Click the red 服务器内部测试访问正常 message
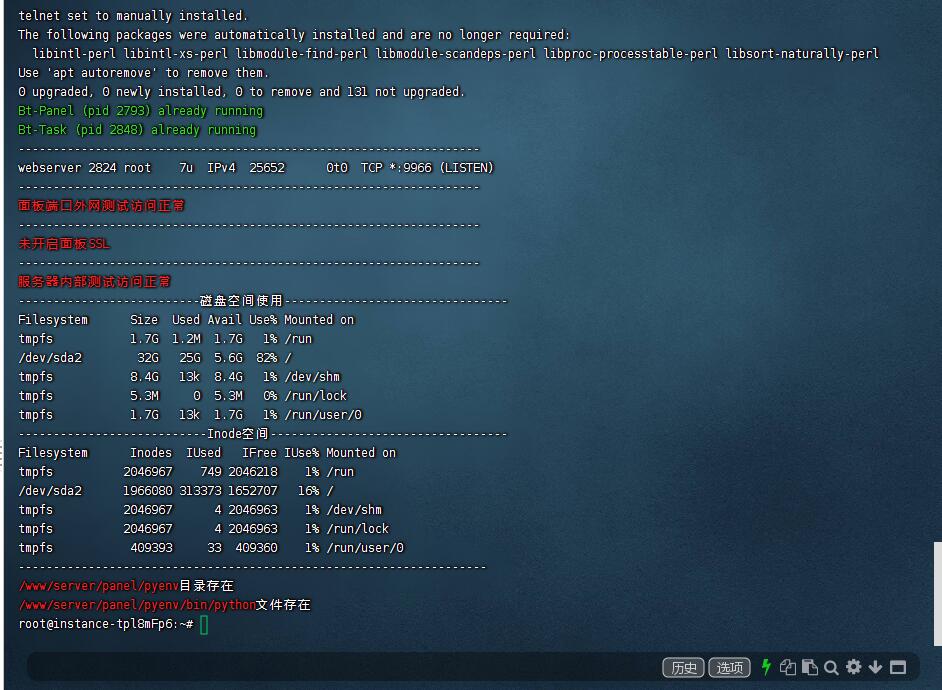This screenshot has height=690, width=942. tap(94, 282)
